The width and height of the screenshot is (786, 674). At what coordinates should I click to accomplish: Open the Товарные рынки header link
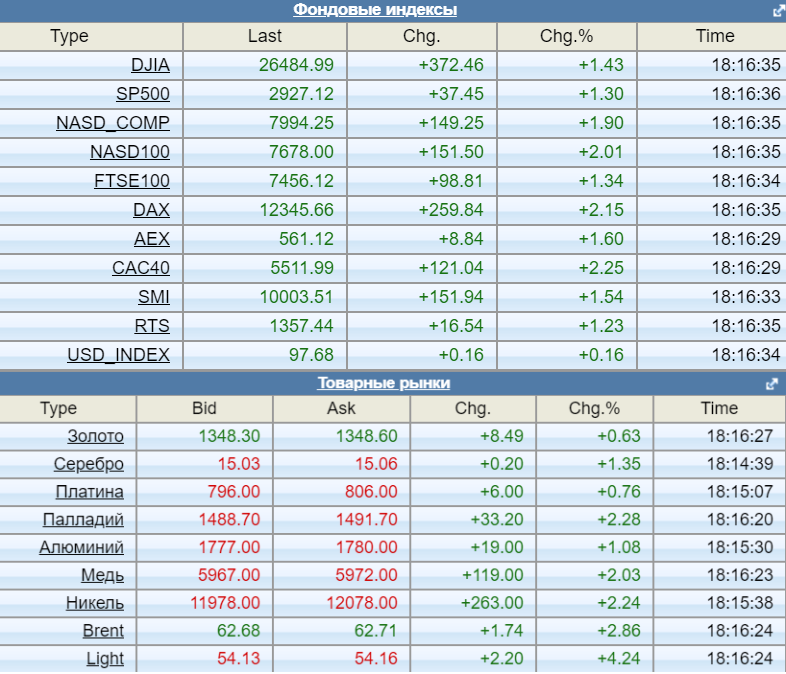pos(384,383)
